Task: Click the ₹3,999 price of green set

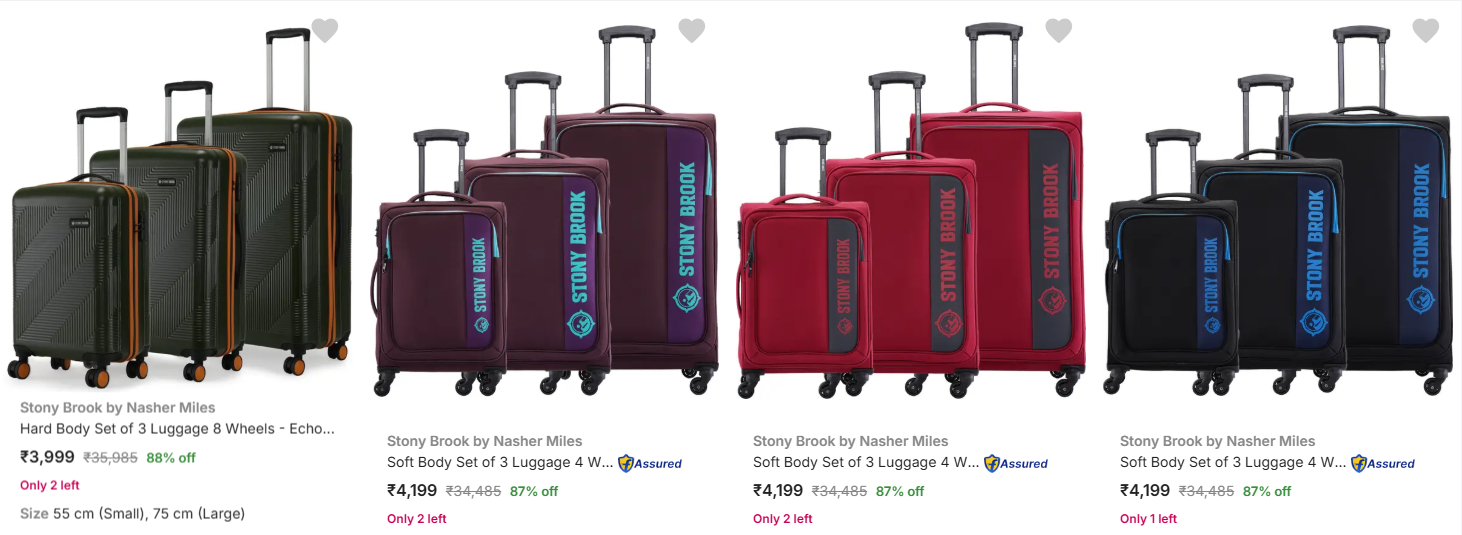Action: [47, 457]
